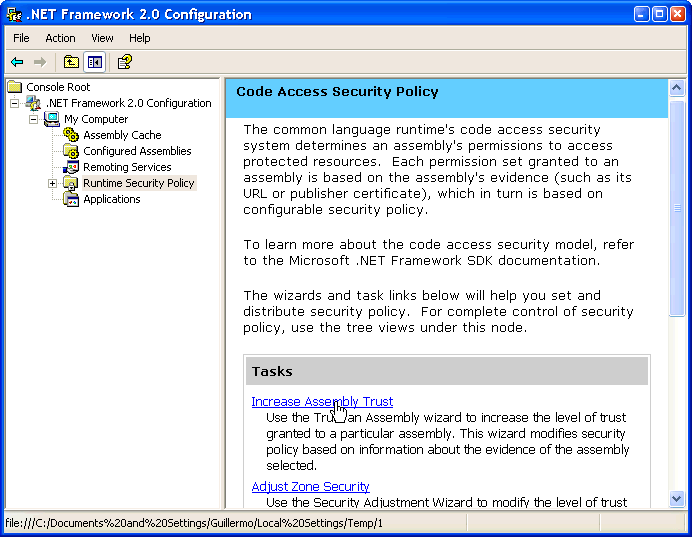
Task: Select .NET Framework 2.0 Configuration tree label
Action: pos(129,103)
